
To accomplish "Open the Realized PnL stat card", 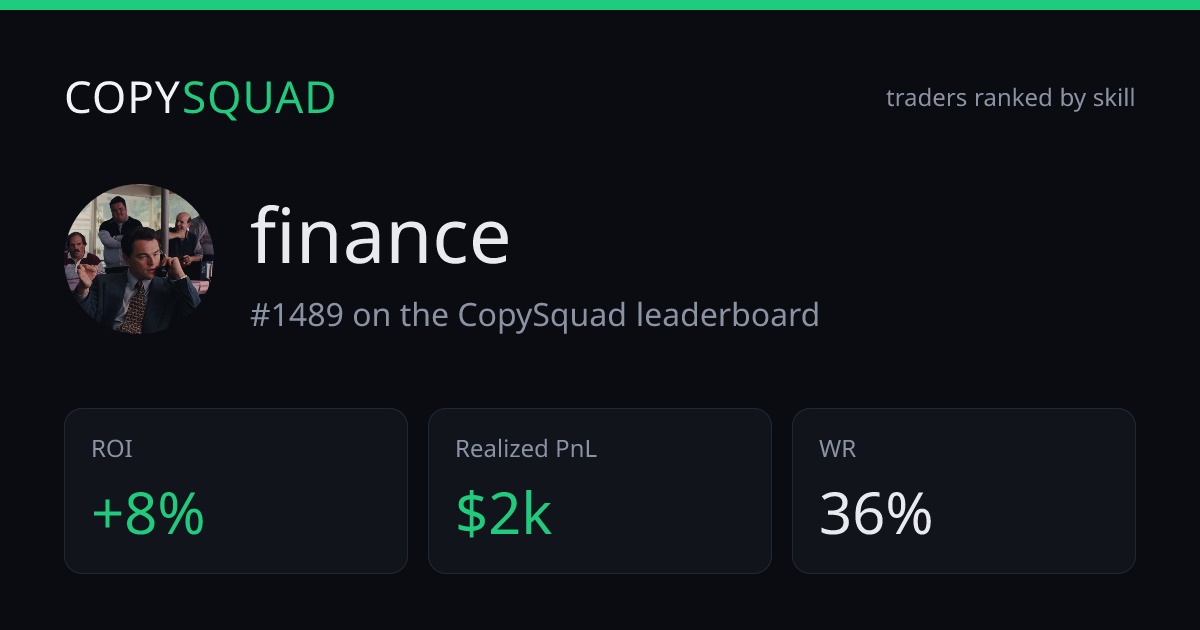I will (600, 491).
